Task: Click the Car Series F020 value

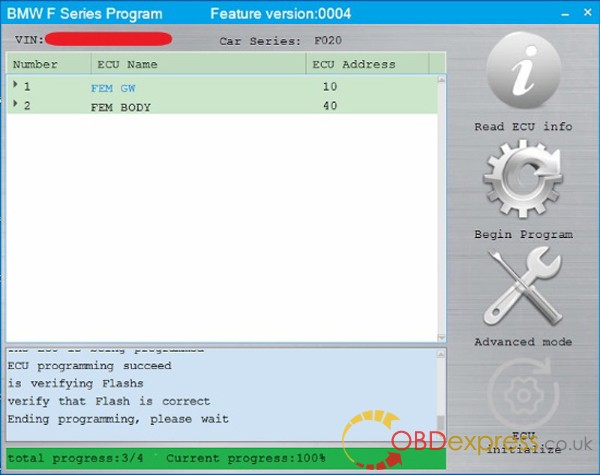Action: click(328, 41)
